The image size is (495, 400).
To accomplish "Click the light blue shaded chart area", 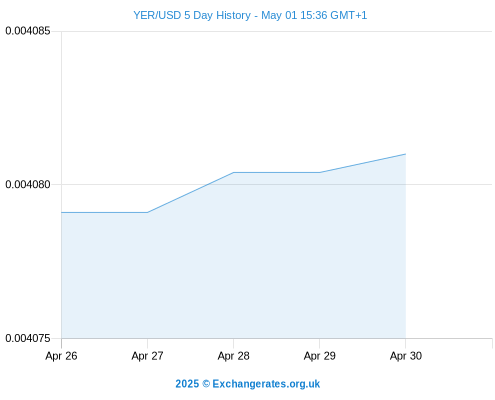I will (233, 267).
